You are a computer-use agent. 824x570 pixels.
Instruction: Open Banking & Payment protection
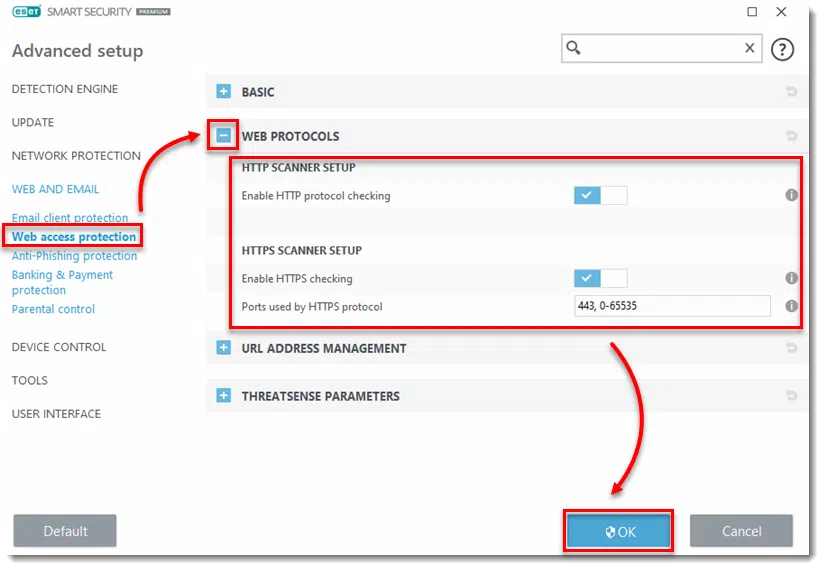tap(62, 282)
